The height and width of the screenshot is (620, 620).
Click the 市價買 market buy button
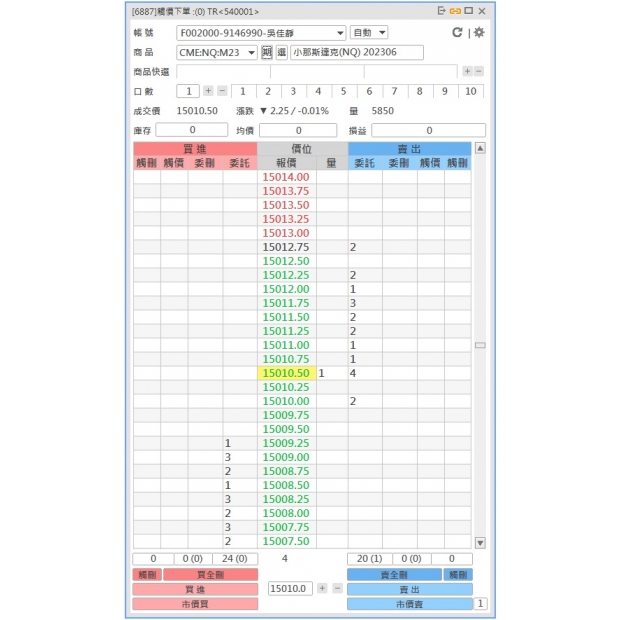(195, 604)
